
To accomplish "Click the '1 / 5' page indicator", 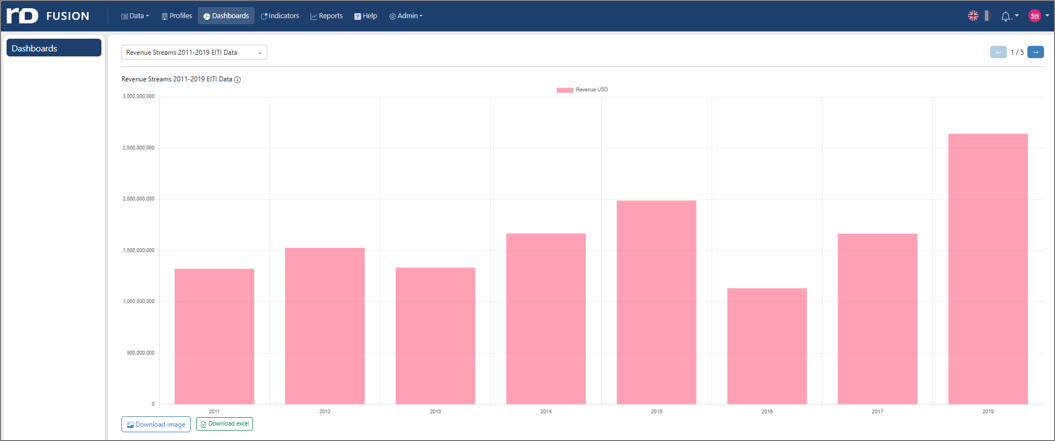I will pos(1017,53).
